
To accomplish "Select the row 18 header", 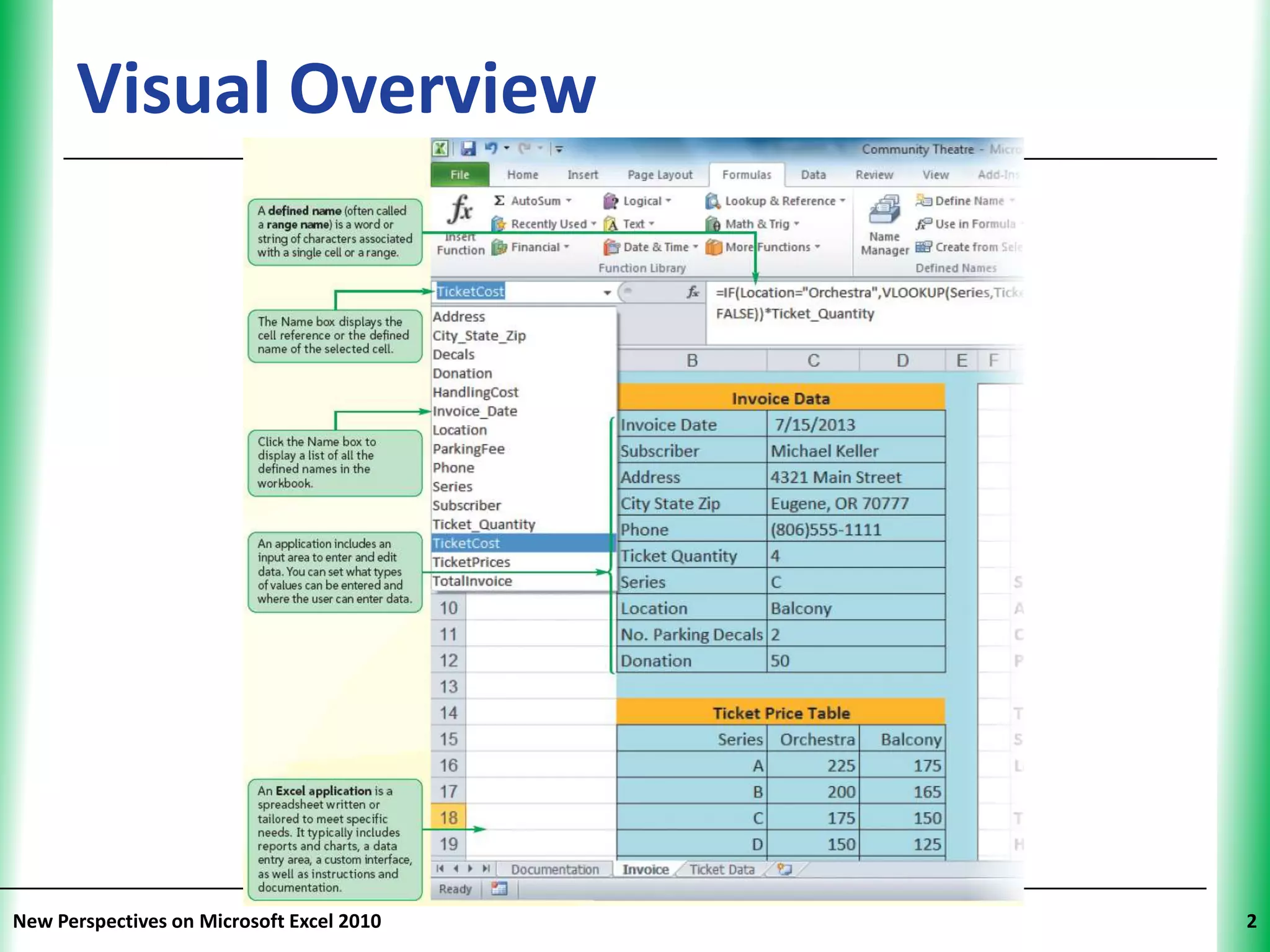I will pyautogui.click(x=448, y=818).
